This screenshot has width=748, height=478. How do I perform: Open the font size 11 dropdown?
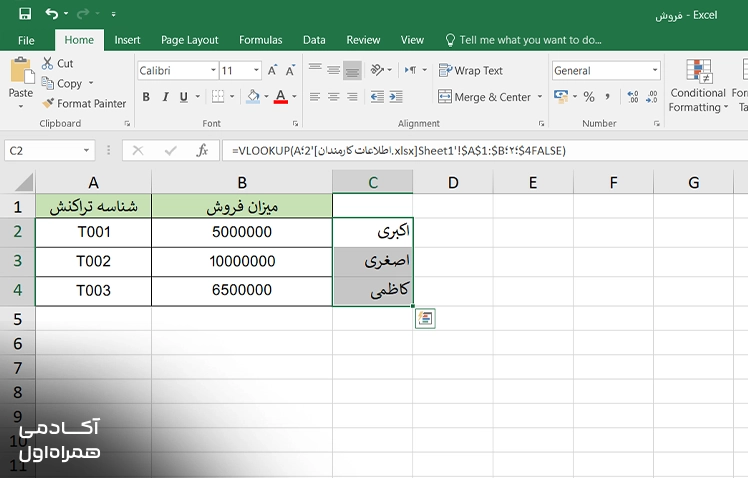[256, 71]
